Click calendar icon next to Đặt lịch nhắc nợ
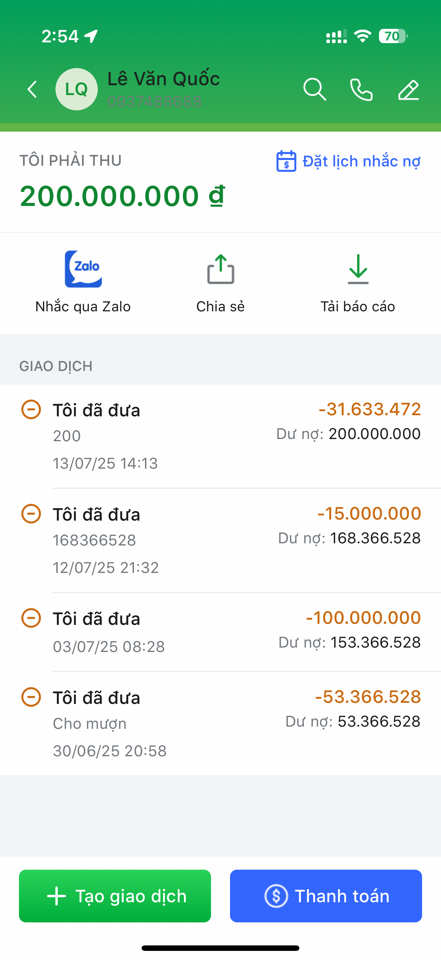This screenshot has width=441, height=960. (x=286, y=162)
